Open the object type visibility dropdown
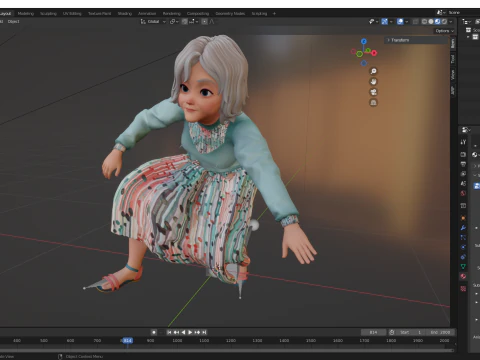This screenshot has height=360, width=480. pos(373,22)
